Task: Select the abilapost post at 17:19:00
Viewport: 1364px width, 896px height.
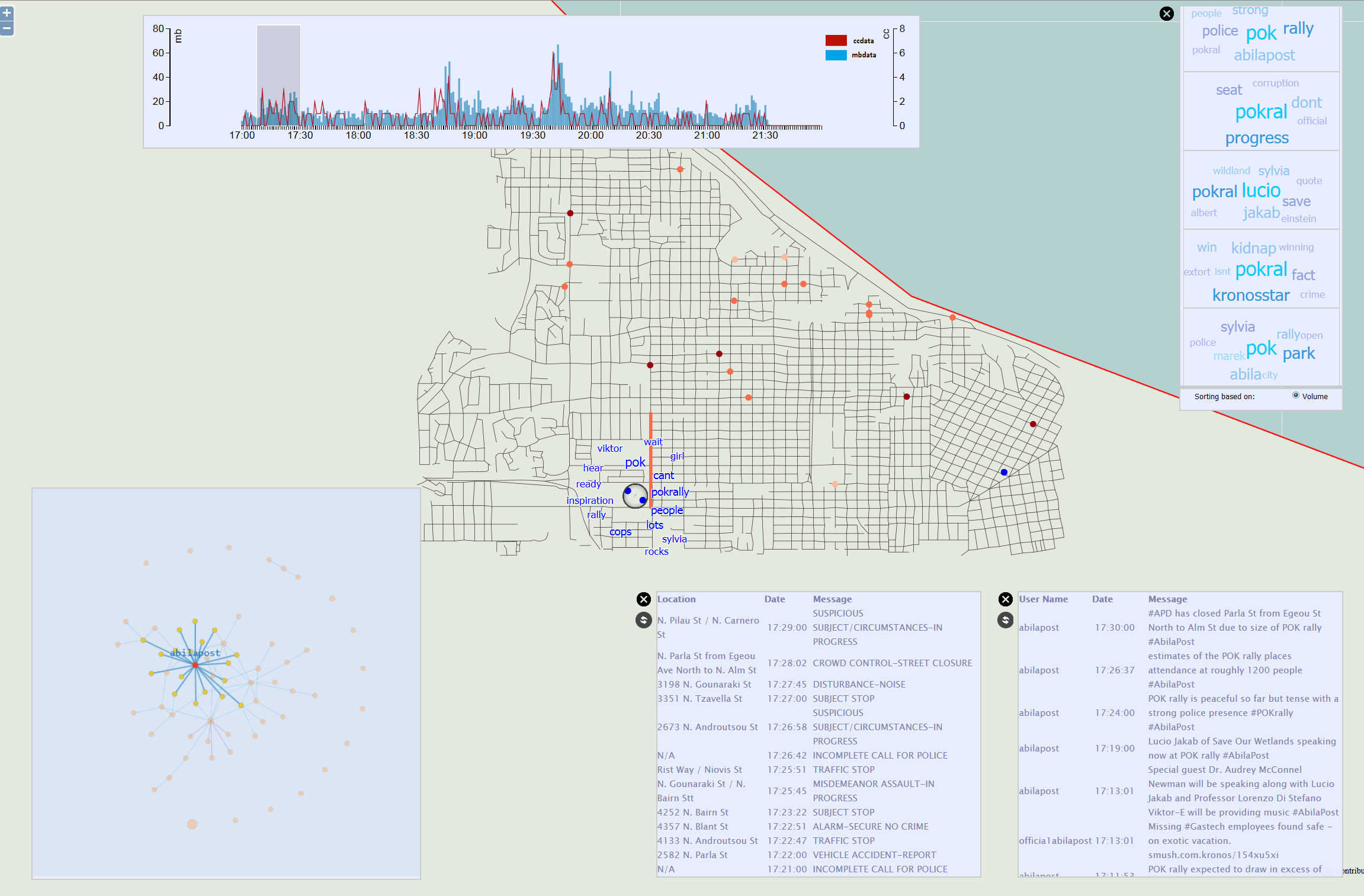Action: 1179,749
